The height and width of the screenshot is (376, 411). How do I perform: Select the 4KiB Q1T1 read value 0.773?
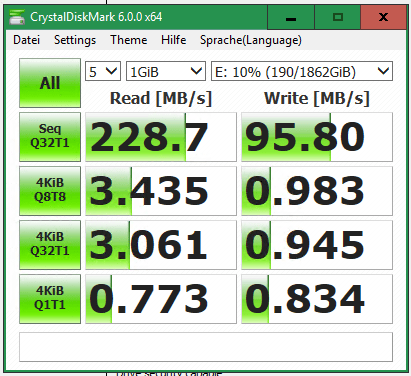pos(161,299)
